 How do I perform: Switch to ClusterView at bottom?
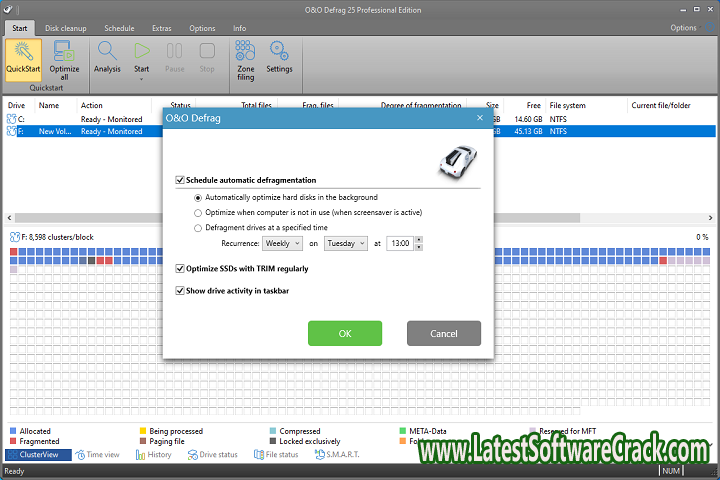pyautogui.click(x=40, y=455)
